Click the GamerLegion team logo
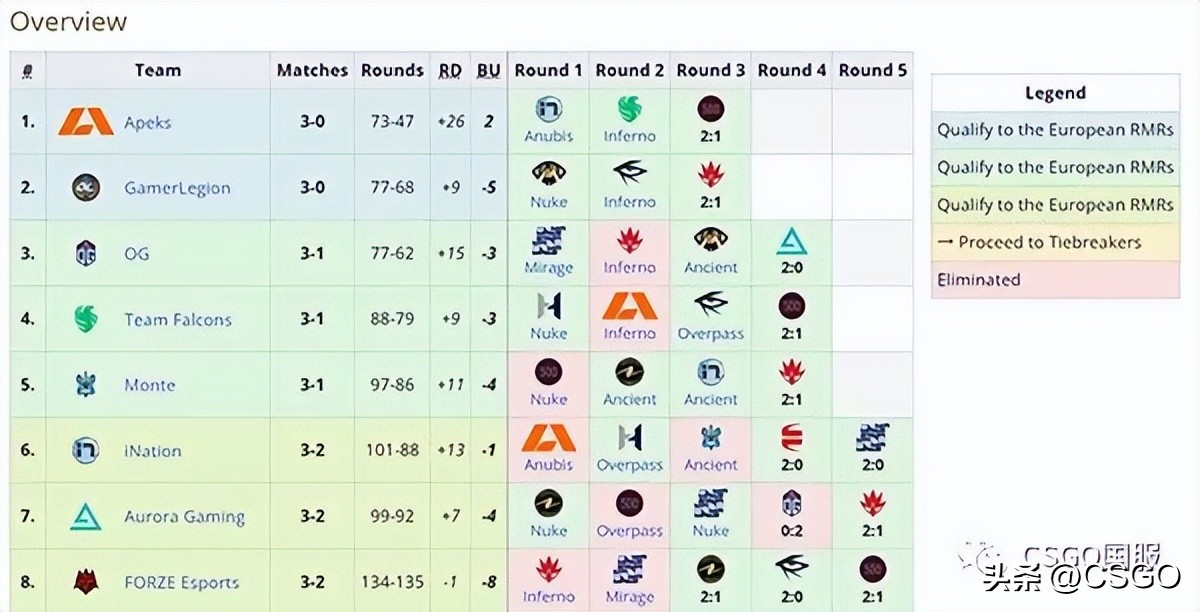Viewport: 1200px width, 612px height. 86,188
